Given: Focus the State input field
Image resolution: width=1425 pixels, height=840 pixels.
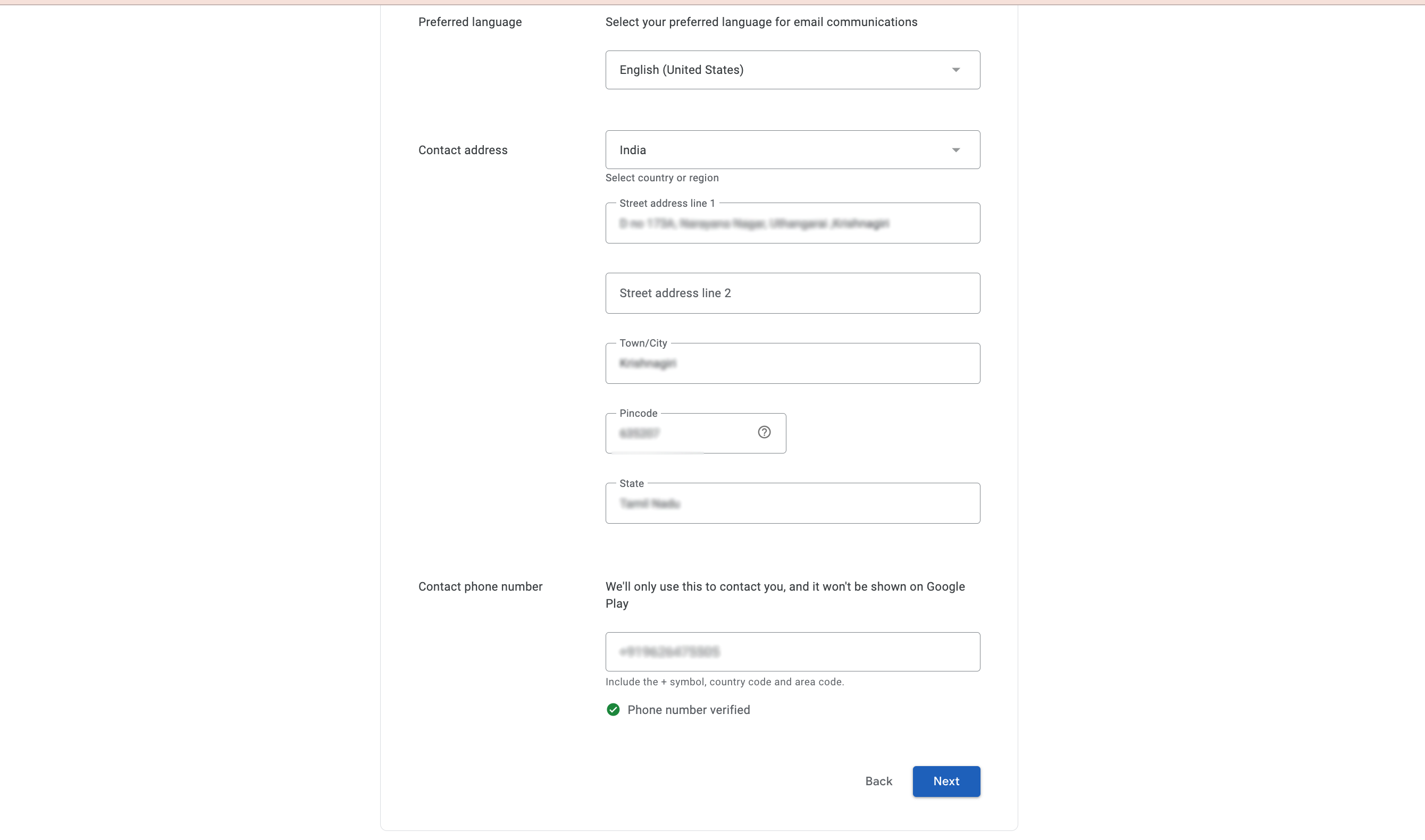Looking at the screenshot, I should click(x=792, y=503).
